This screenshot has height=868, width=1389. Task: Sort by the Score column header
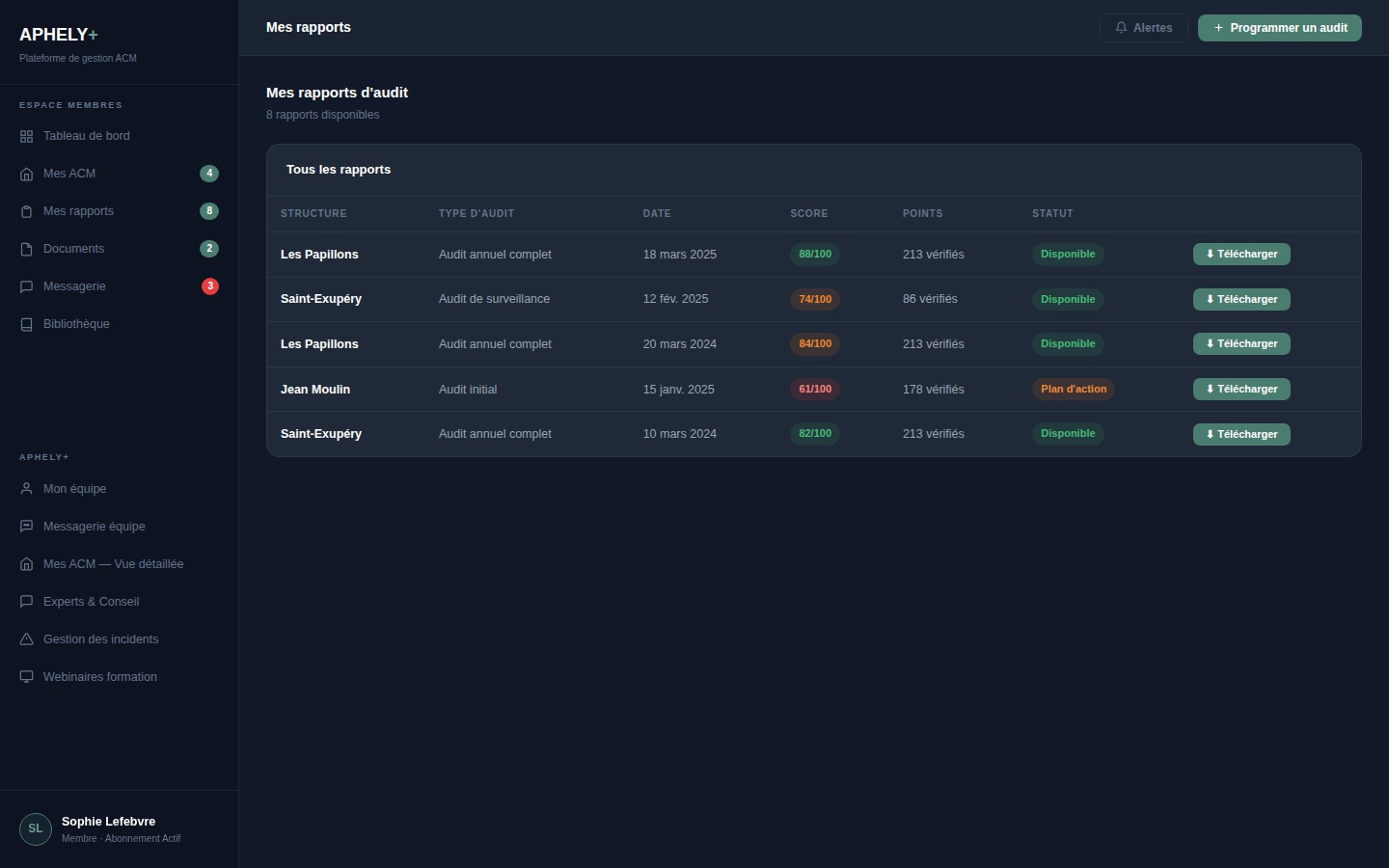point(808,214)
